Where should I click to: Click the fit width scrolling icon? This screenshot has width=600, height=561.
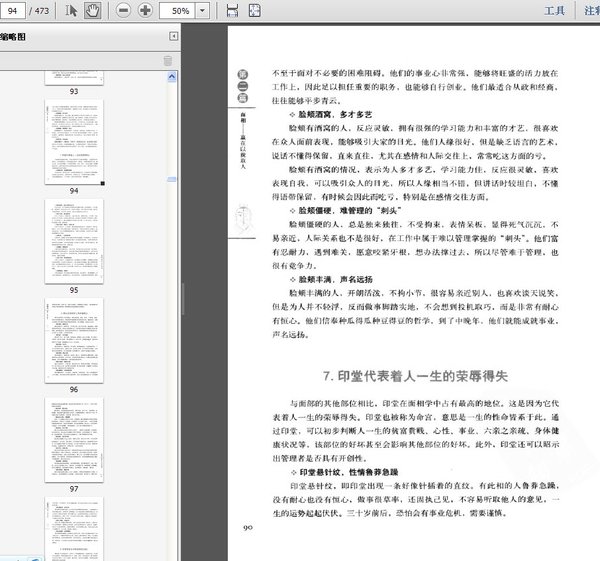(232, 10)
